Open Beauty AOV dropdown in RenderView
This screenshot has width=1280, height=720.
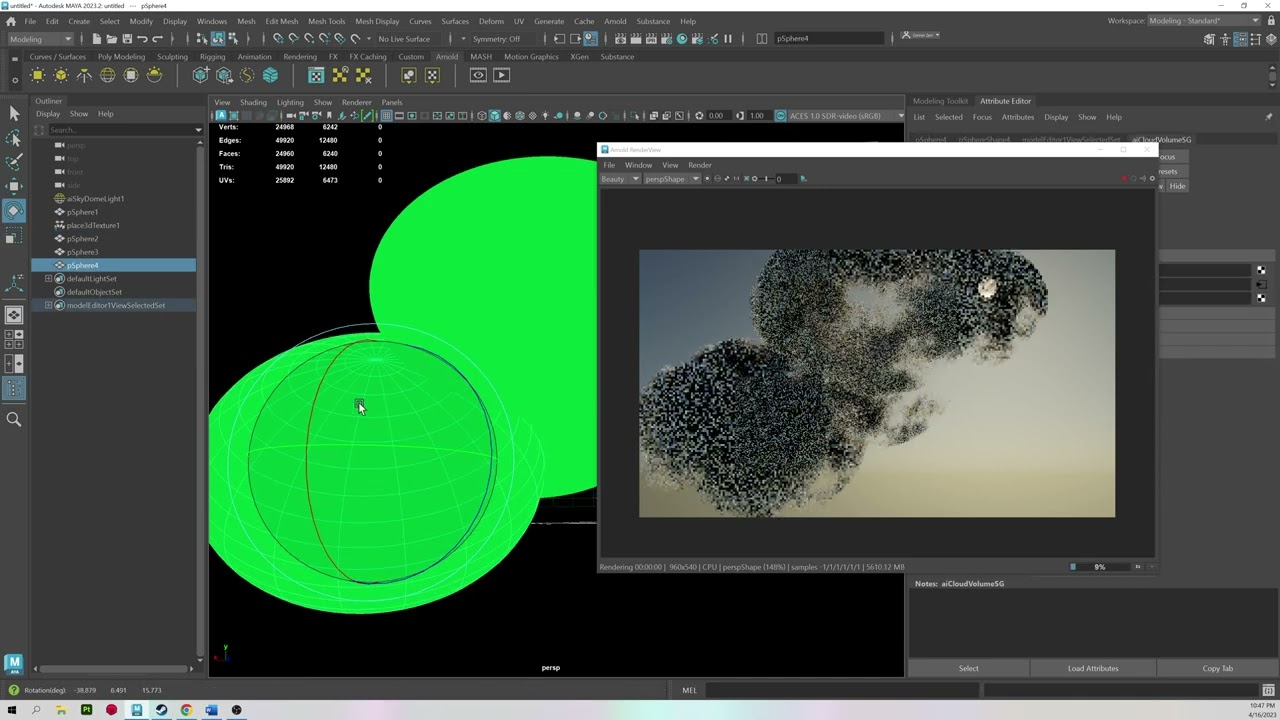click(620, 179)
